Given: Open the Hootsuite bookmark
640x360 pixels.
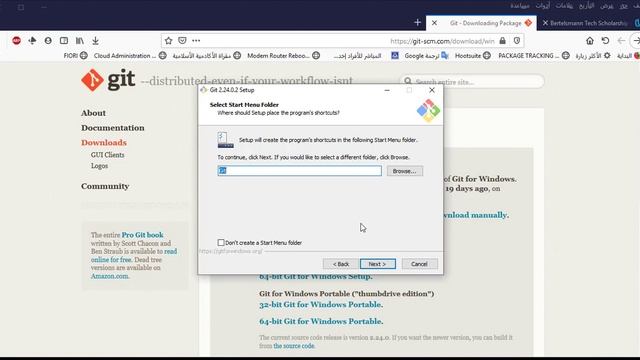Looking at the screenshot, I should [473, 56].
